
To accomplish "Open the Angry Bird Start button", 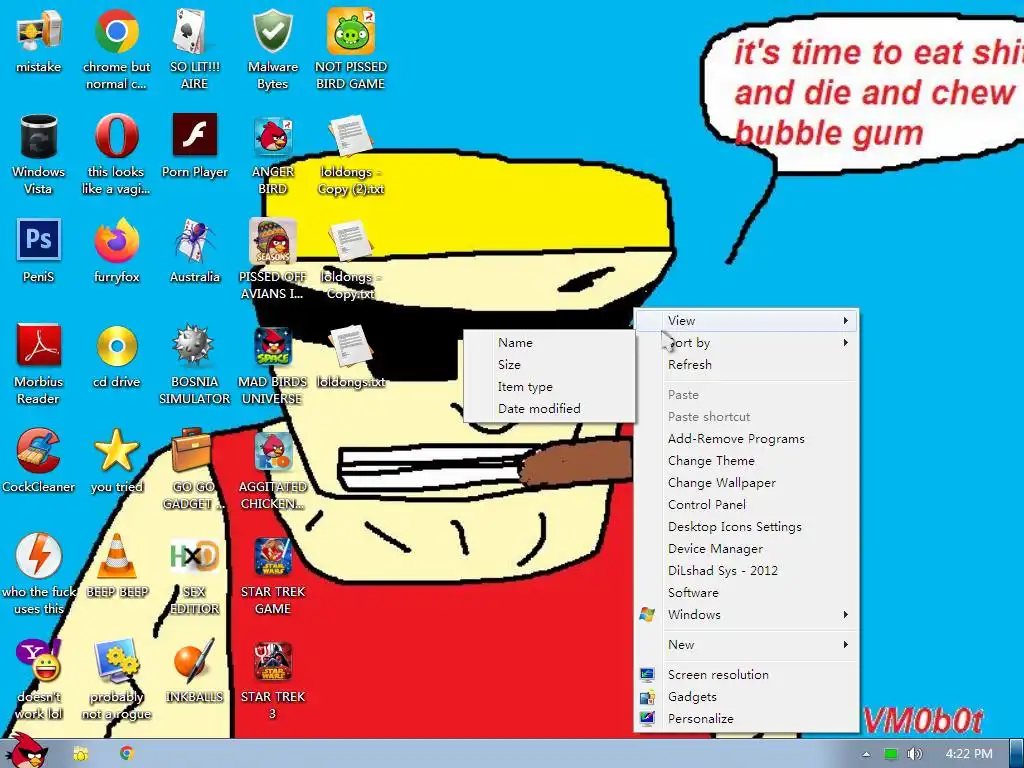I will (26, 751).
